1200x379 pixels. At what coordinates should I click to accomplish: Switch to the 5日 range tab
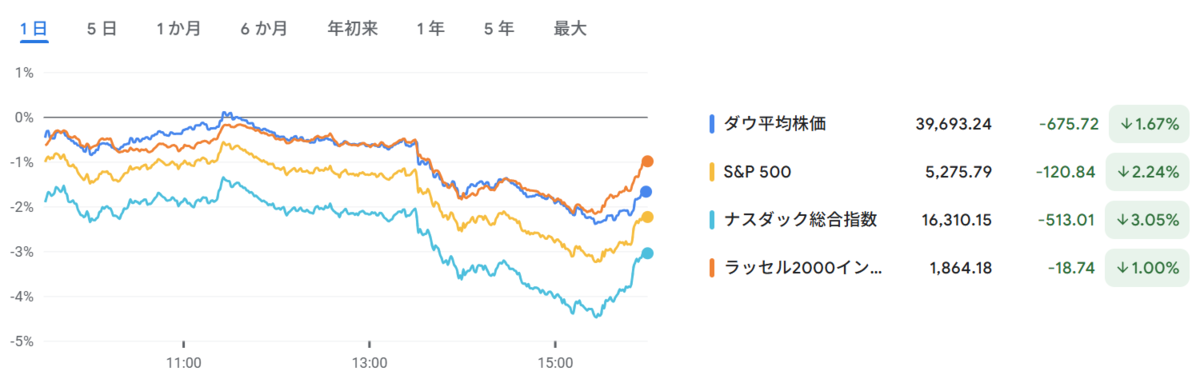coord(102,29)
